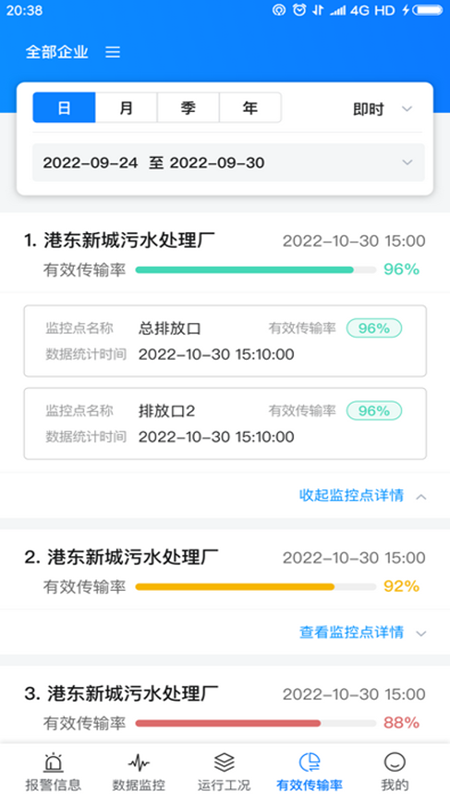The height and width of the screenshot is (800, 450).
Task: Open the 数据监控 waveform icon
Action: 138,763
